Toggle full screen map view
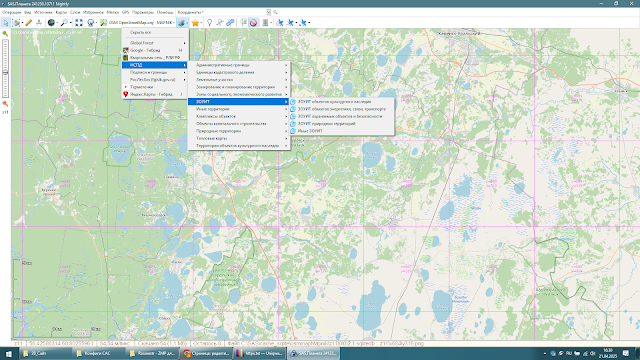 click(79, 23)
